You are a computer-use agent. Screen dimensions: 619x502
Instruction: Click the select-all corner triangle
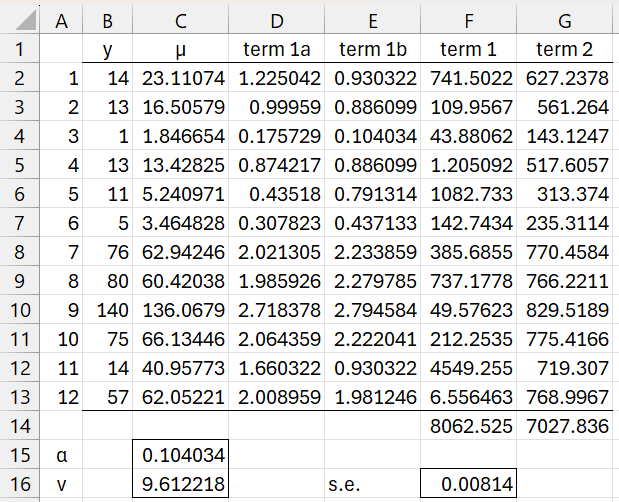(19, 19)
